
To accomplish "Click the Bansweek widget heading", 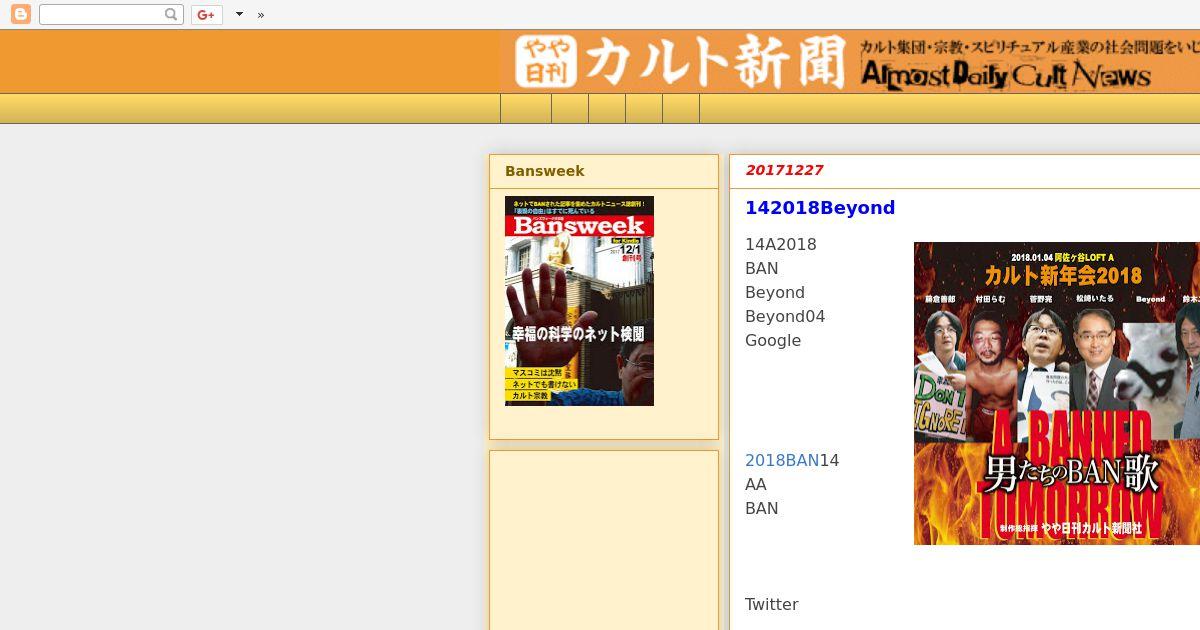I will pos(545,171).
